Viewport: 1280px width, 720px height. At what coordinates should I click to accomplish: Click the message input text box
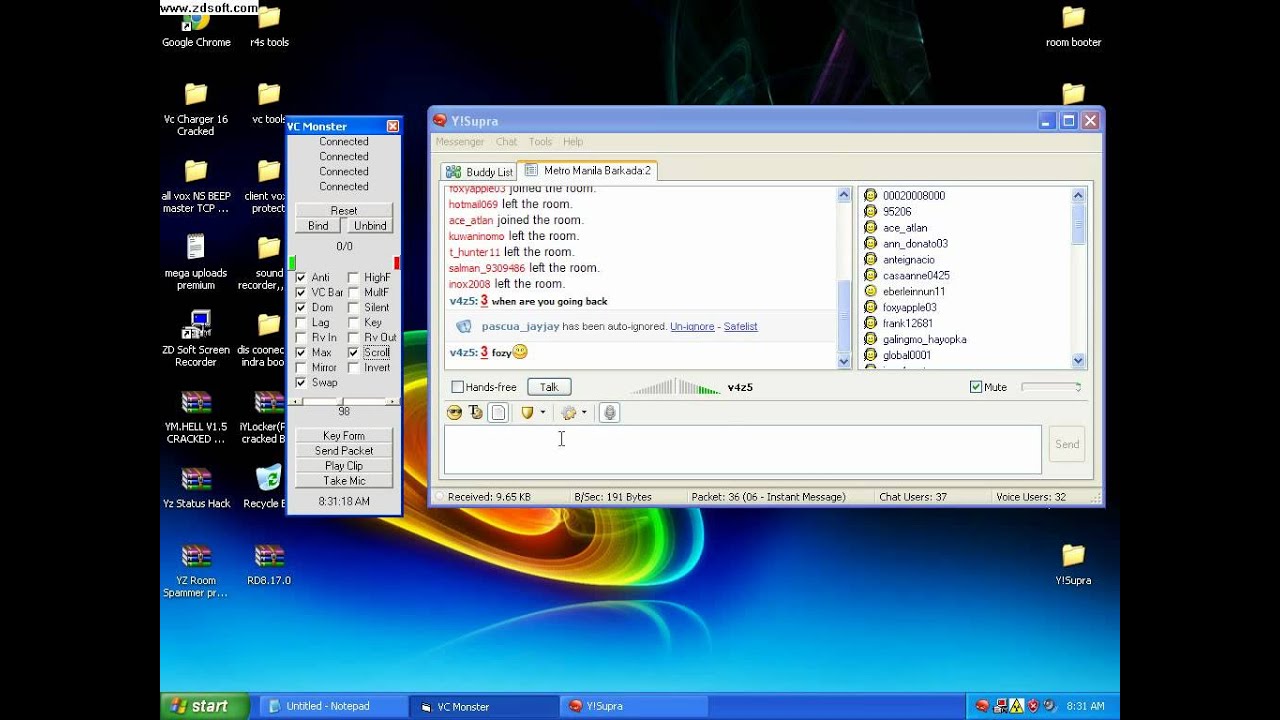(x=743, y=449)
